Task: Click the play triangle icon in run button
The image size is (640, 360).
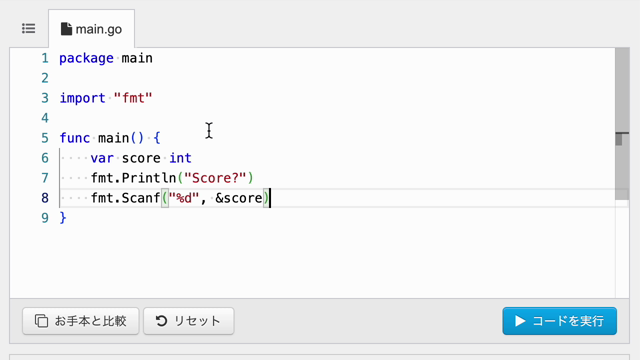Action: coord(520,321)
